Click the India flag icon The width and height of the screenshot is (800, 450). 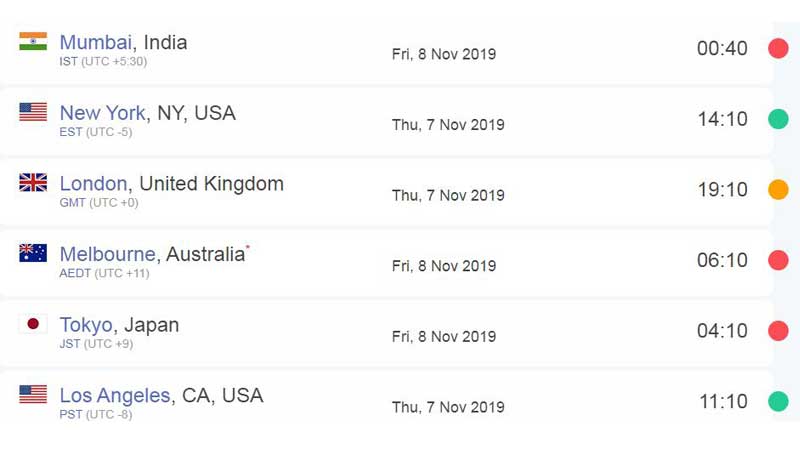33,41
